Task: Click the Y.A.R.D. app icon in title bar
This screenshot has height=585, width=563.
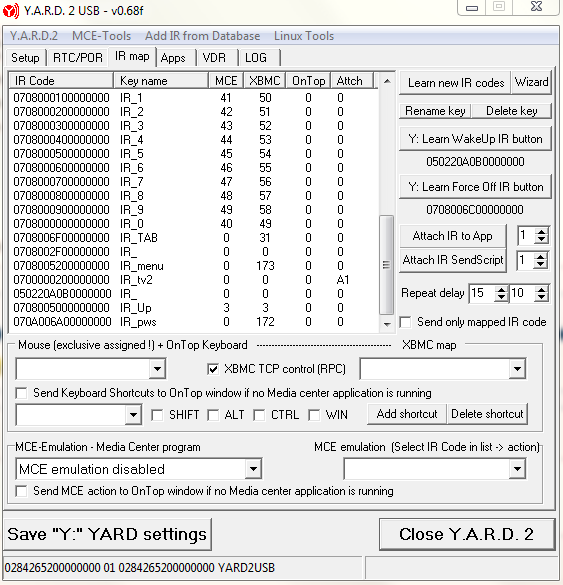Action: 10,10
